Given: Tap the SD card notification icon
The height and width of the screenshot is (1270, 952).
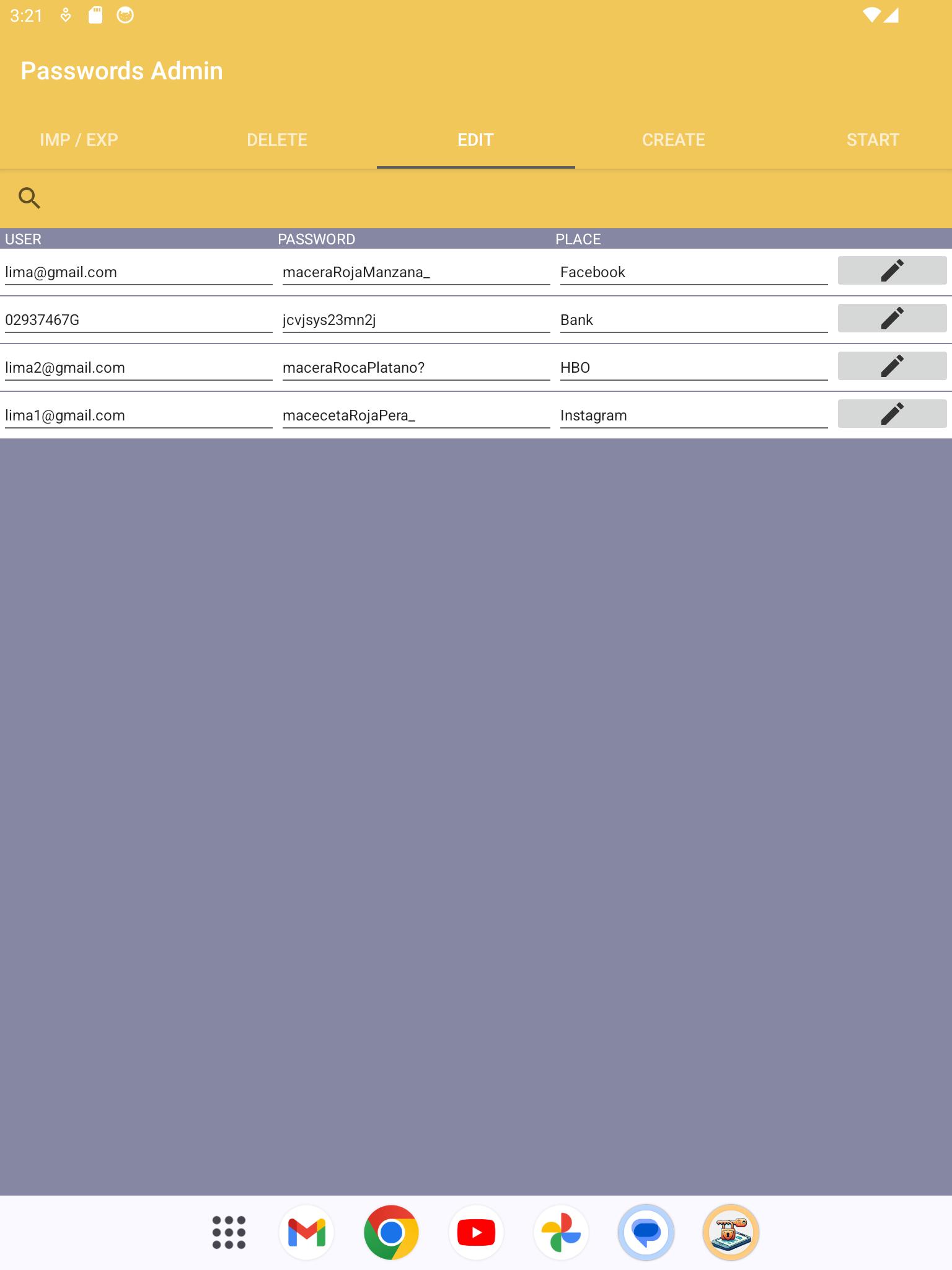Looking at the screenshot, I should coord(95,16).
